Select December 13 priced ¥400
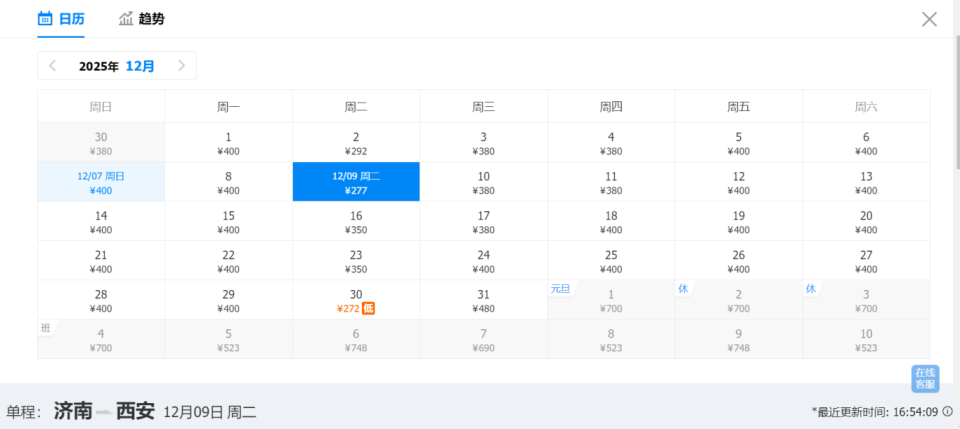This screenshot has width=960, height=429. point(866,182)
